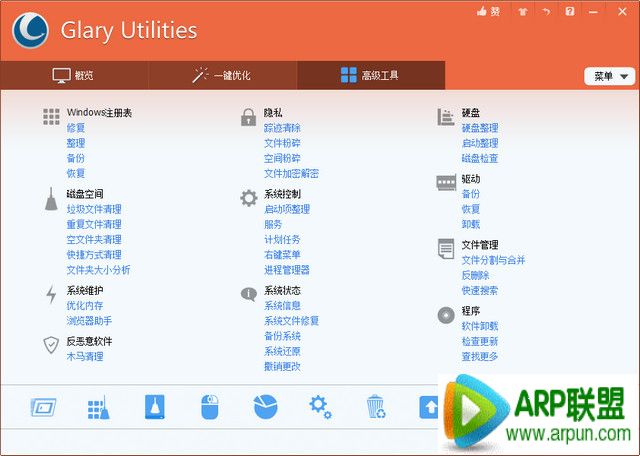The width and height of the screenshot is (640, 456).
Task: Open help via the question mark icon
Action: point(570,11)
